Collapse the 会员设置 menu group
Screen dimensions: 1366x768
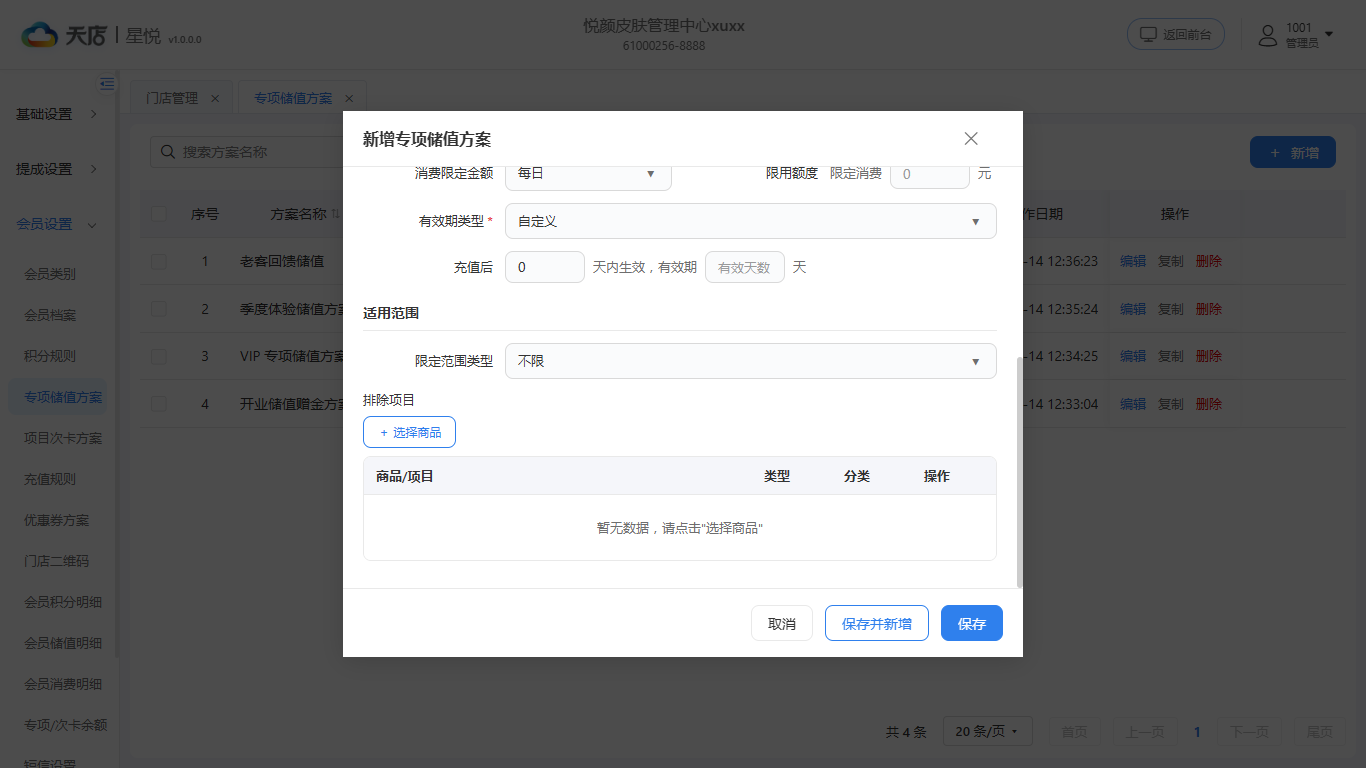tap(58, 224)
